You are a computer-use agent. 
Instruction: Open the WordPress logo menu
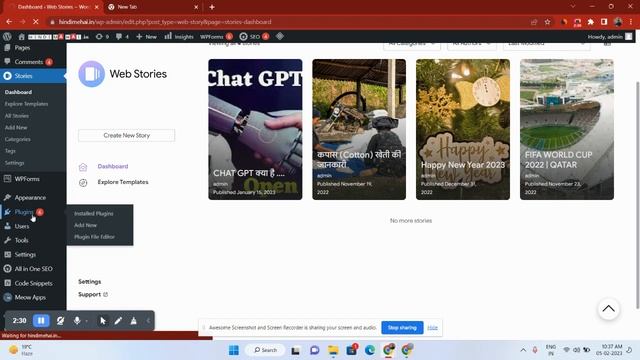pyautogui.click(x=7, y=37)
